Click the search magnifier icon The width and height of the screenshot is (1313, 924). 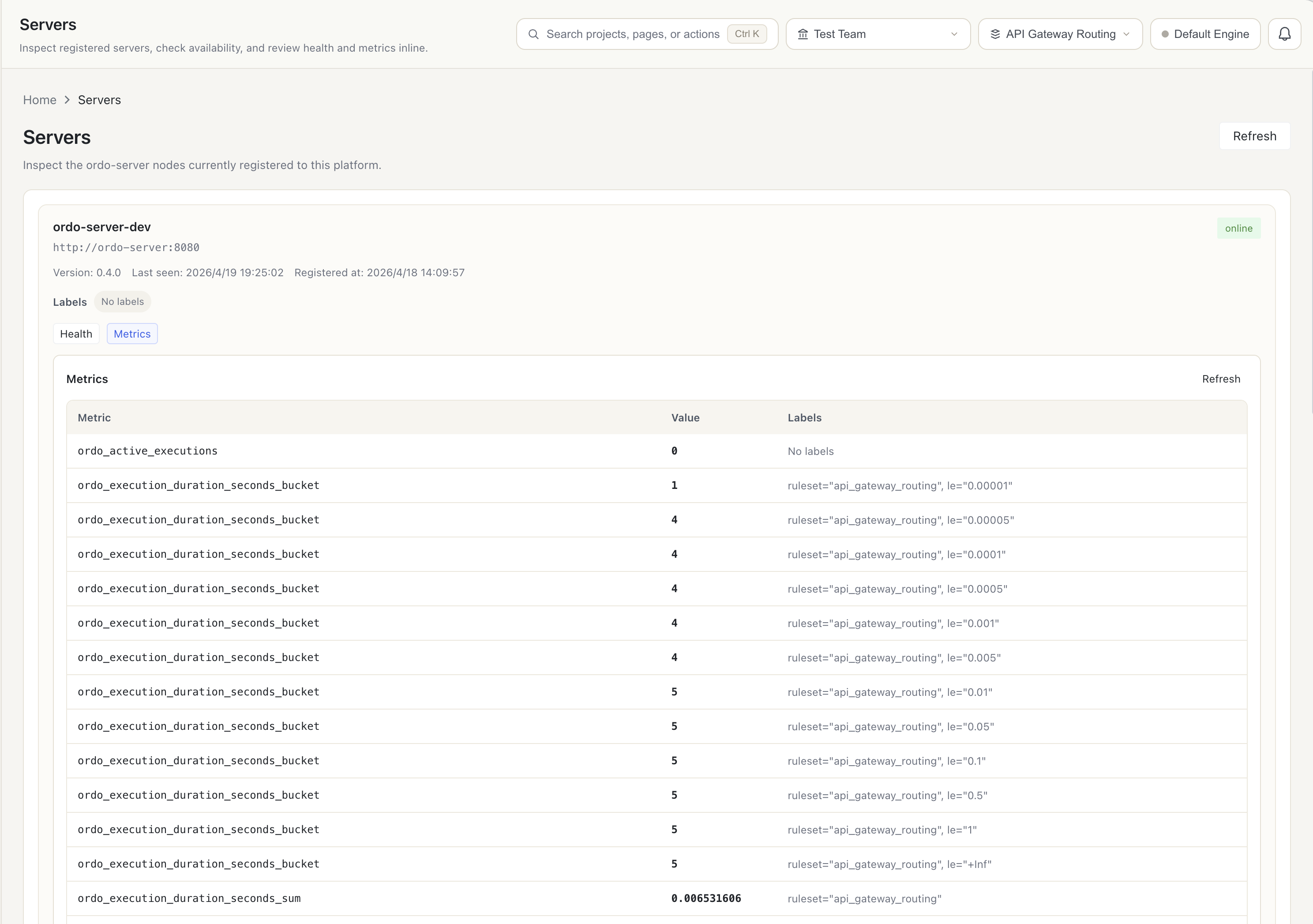coord(533,34)
